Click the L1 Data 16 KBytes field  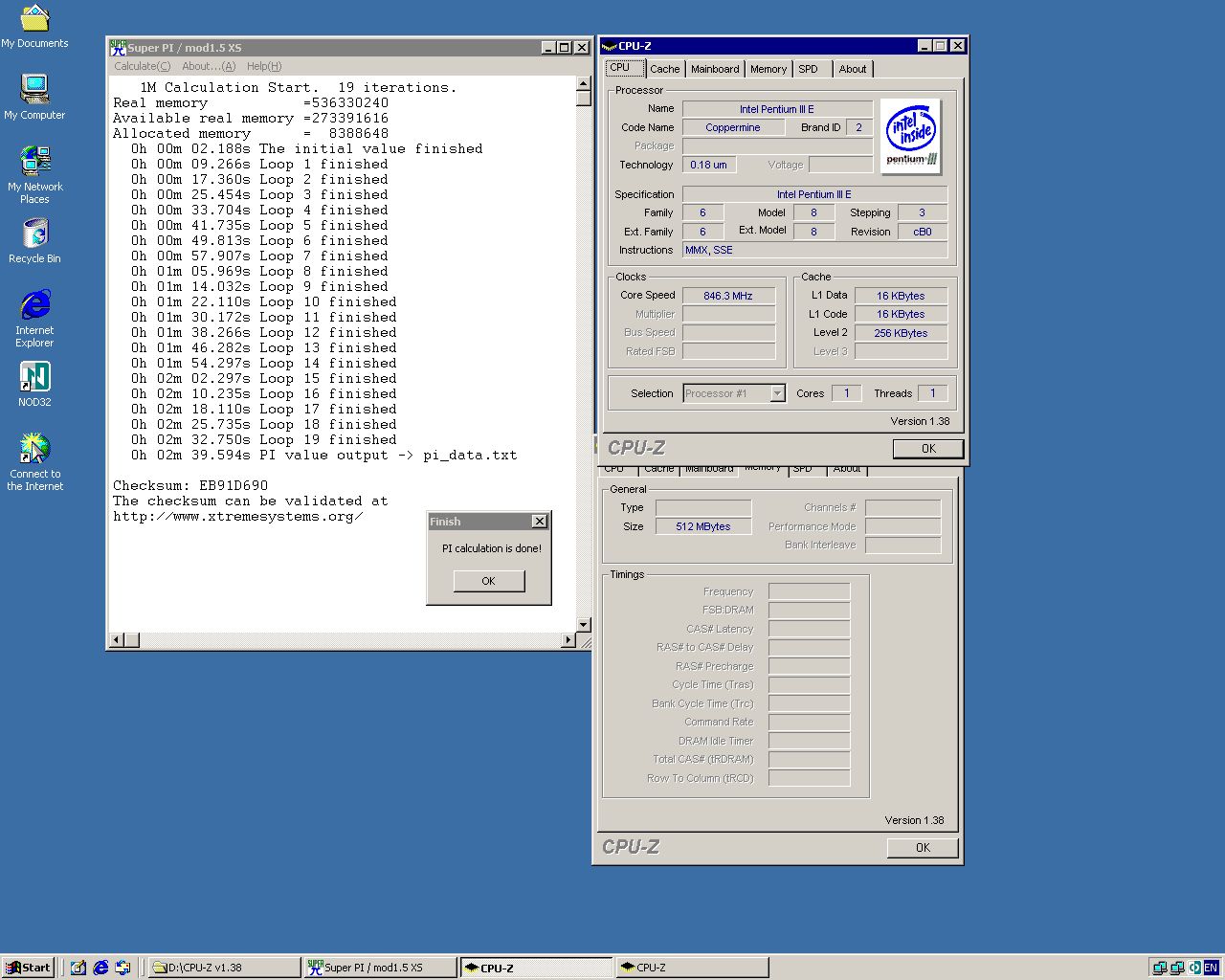(901, 296)
